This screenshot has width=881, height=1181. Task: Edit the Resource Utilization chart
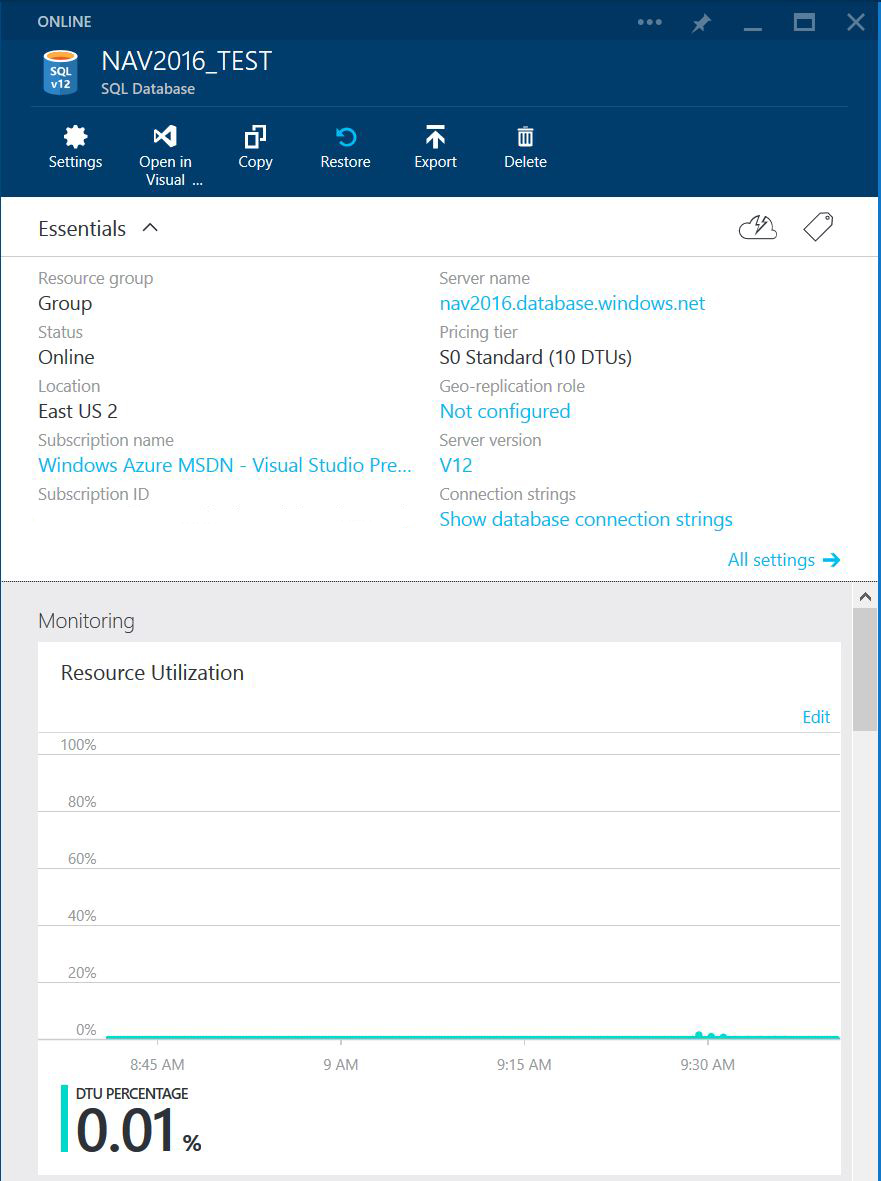click(816, 717)
